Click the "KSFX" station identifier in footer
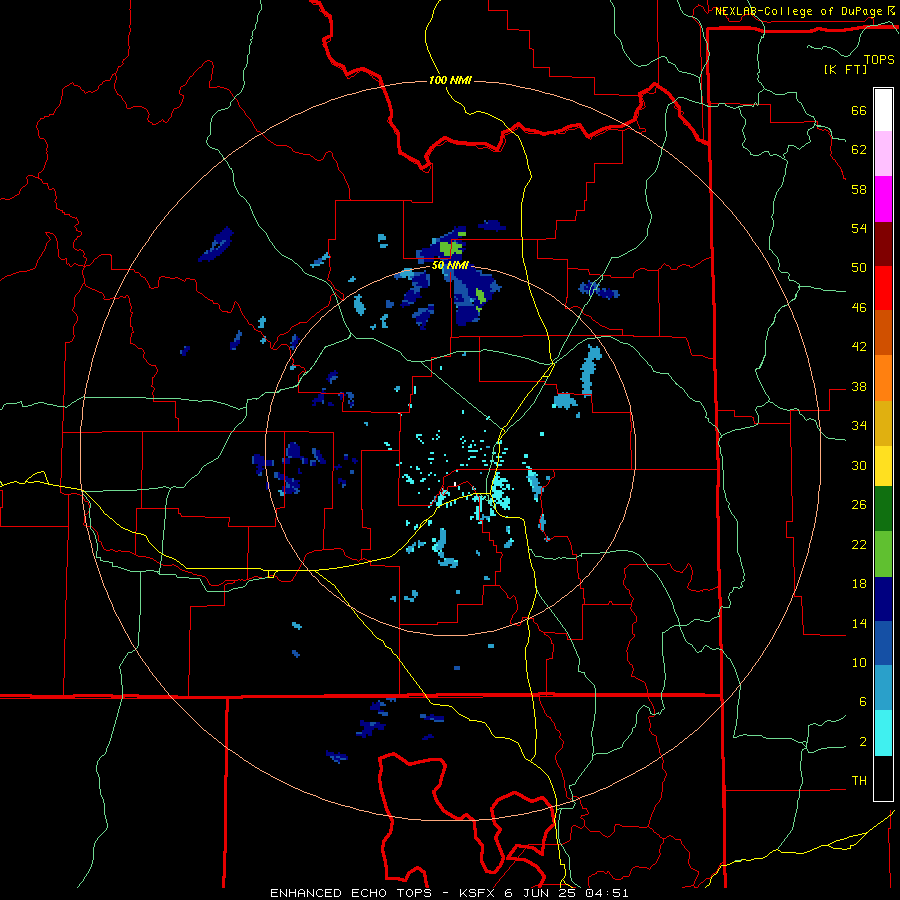 coord(476,893)
